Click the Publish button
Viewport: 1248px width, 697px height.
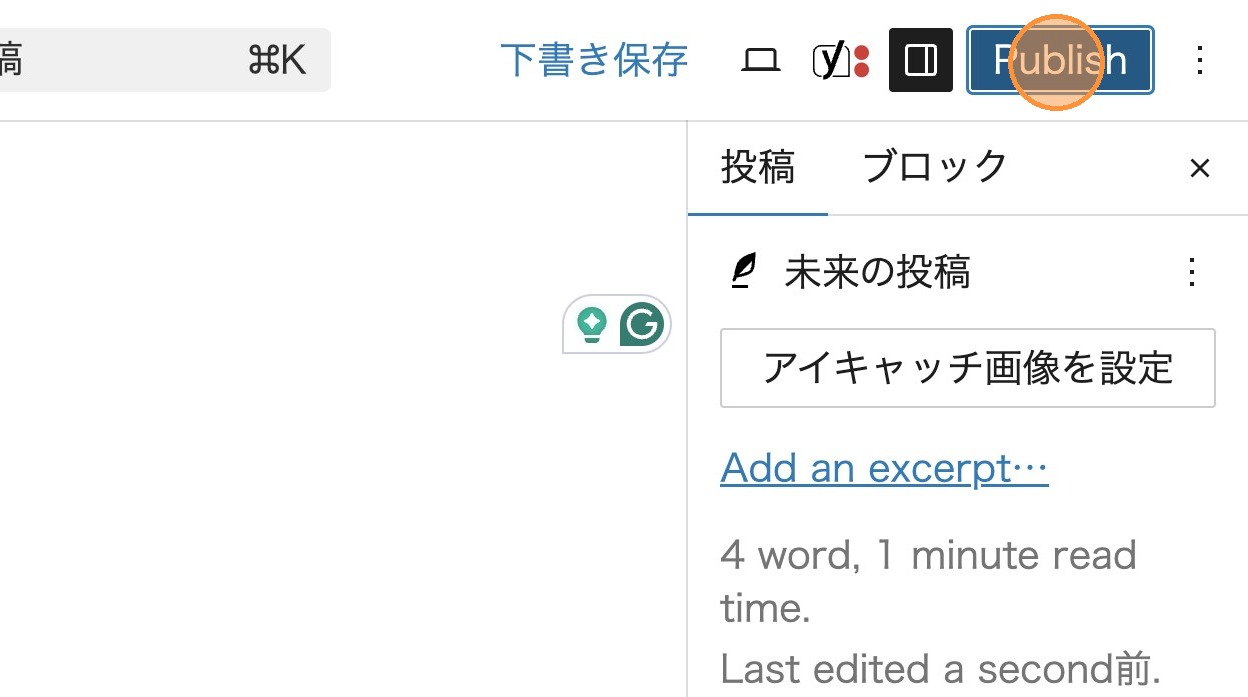tap(1060, 61)
